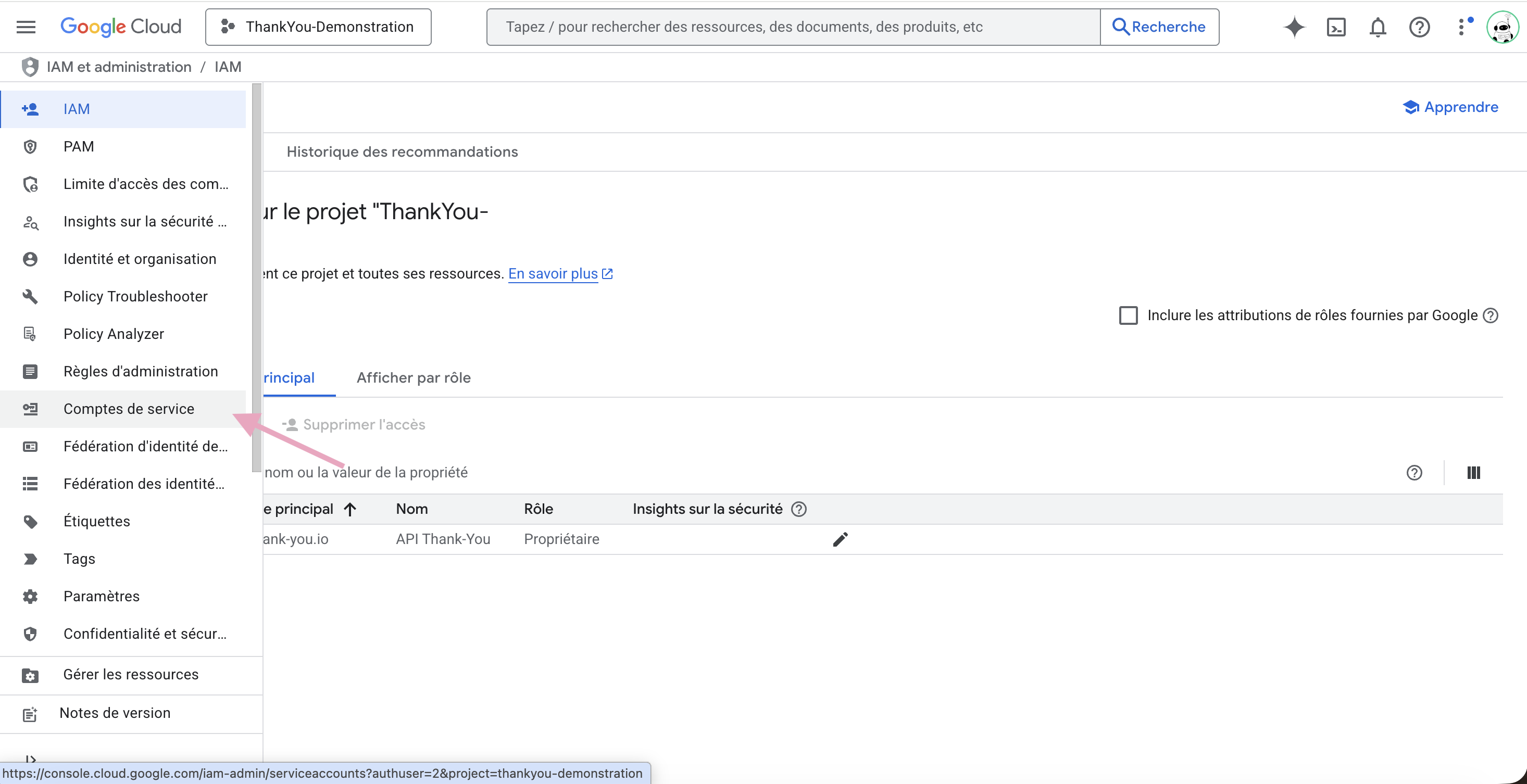
Task: Open the help question mark menu
Action: [x=1419, y=27]
